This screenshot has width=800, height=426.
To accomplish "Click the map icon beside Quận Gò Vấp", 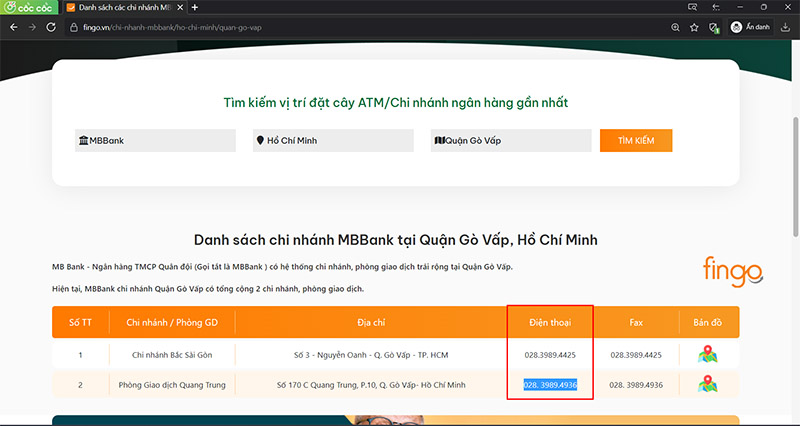I will (439, 140).
